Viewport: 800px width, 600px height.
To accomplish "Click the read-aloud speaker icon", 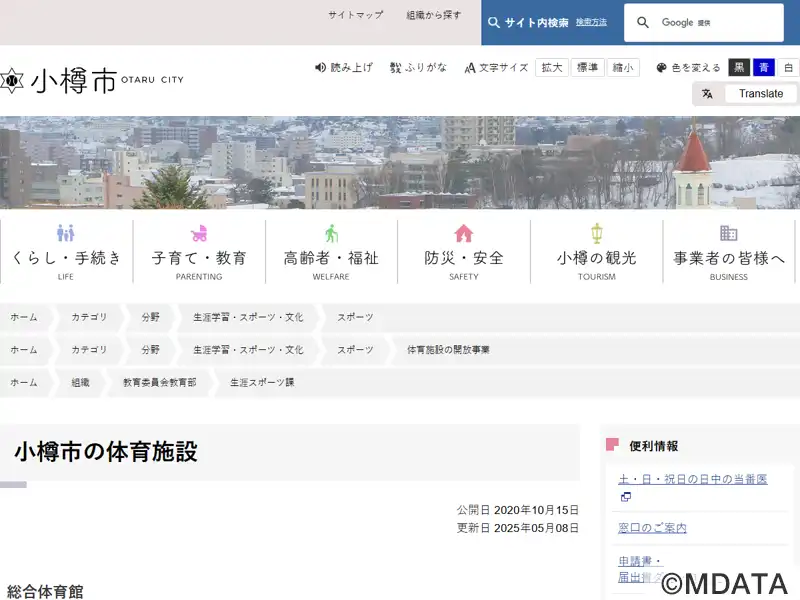I will tap(321, 67).
